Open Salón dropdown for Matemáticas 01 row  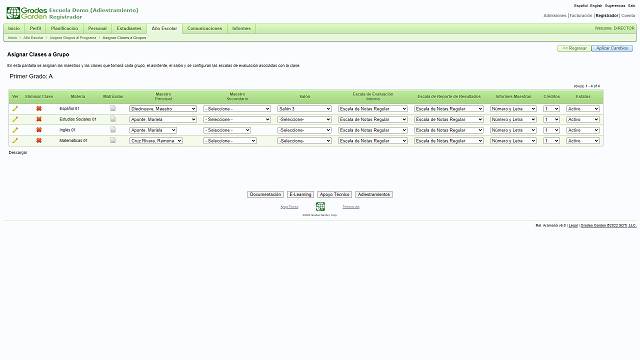(x=304, y=141)
